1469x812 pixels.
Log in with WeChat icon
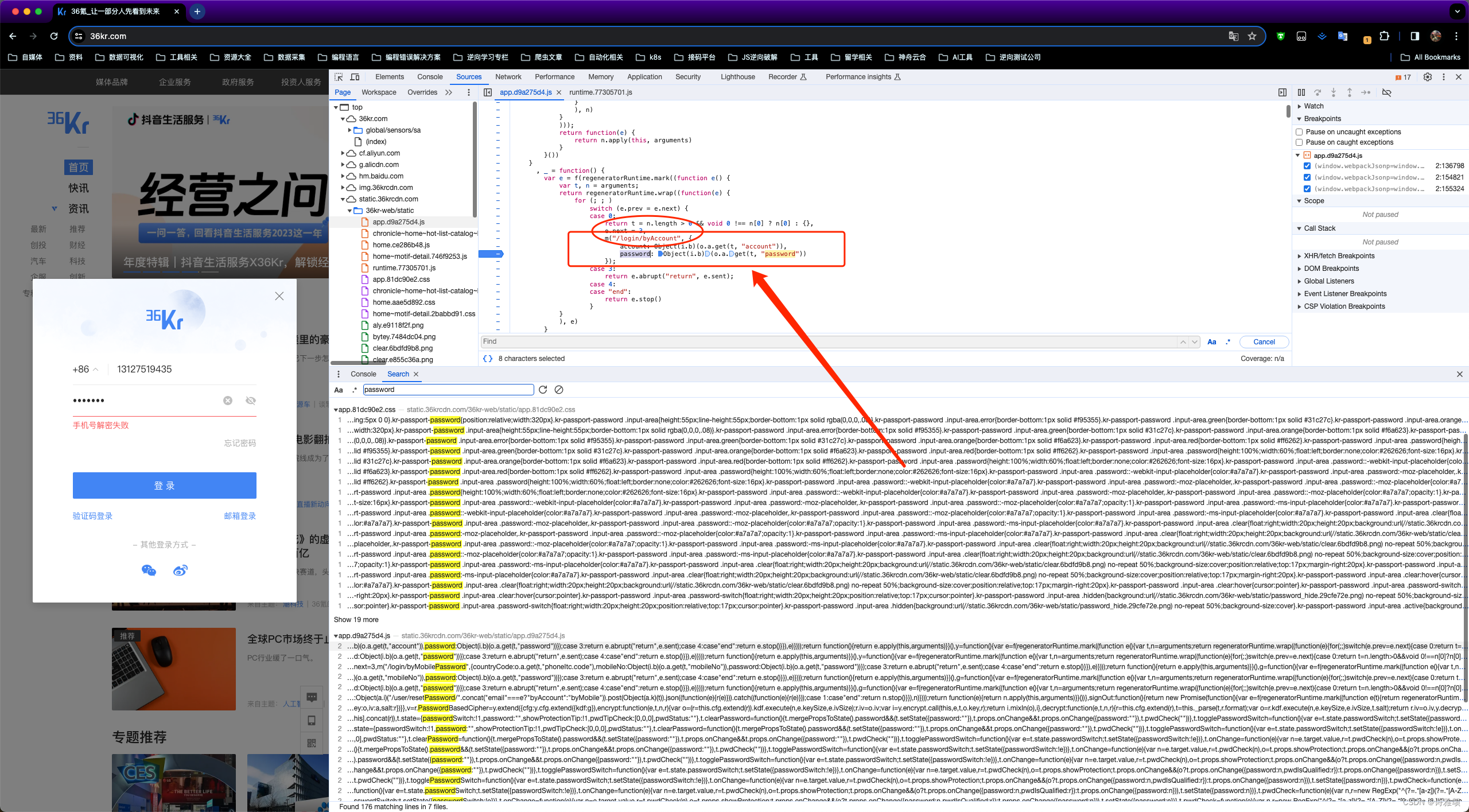click(x=149, y=570)
